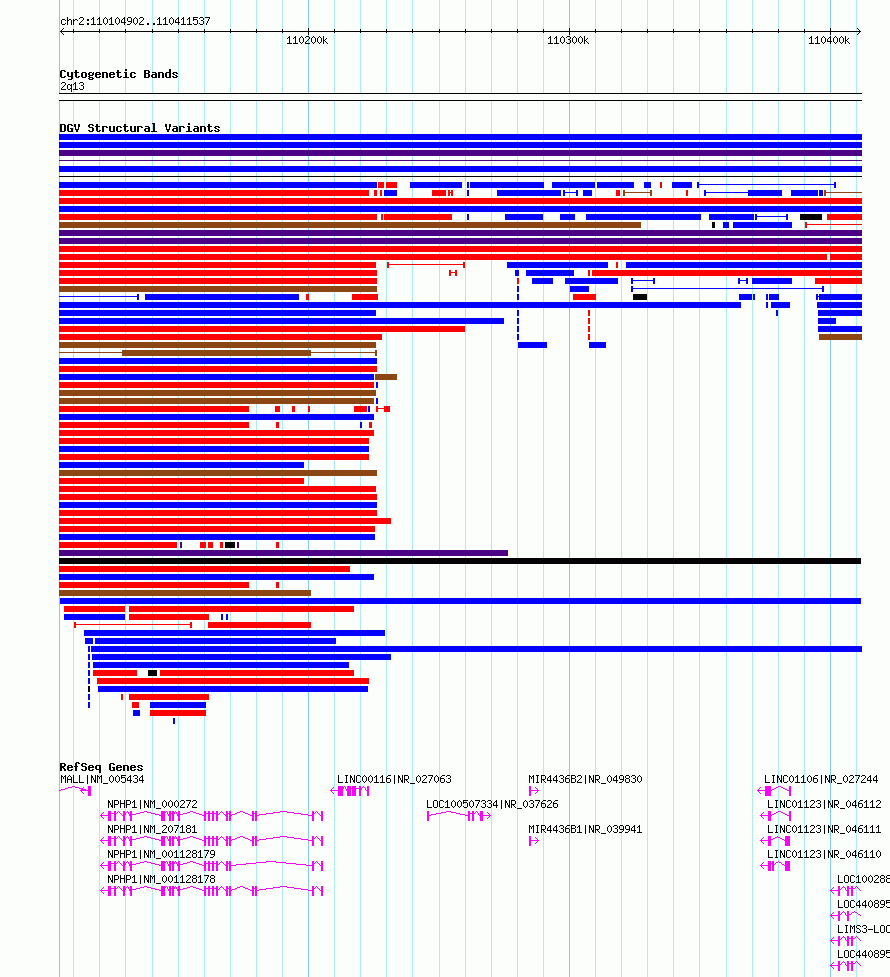Click the 110200k ruler position

coord(307,40)
